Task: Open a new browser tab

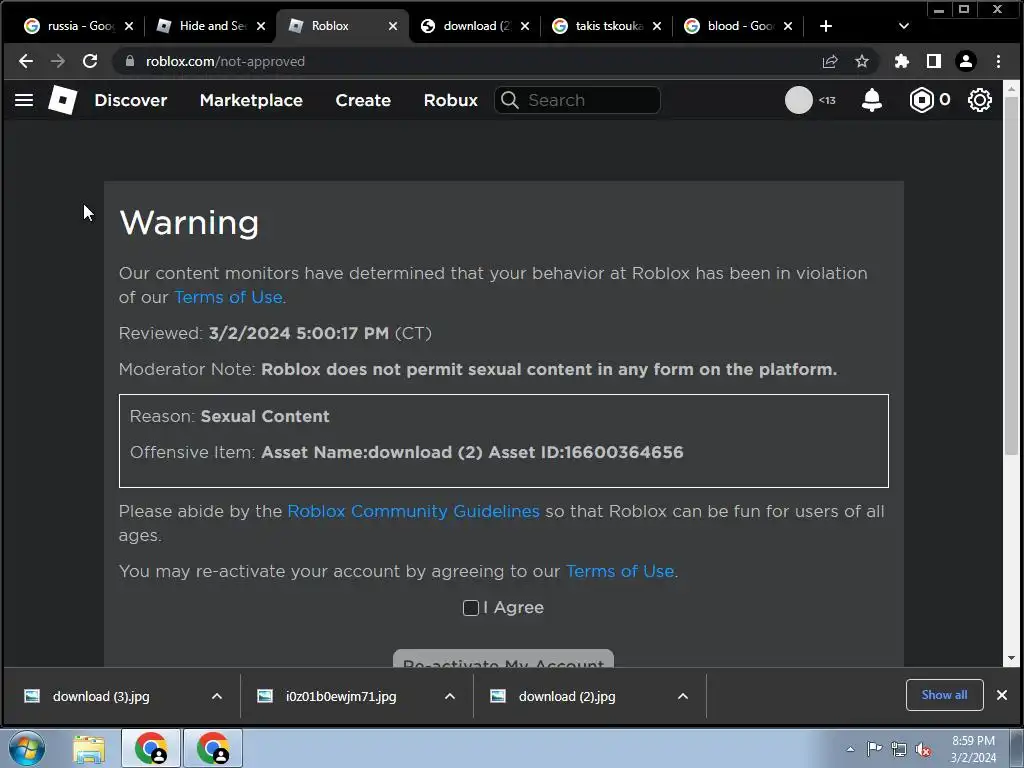Action: pyautogui.click(x=825, y=26)
